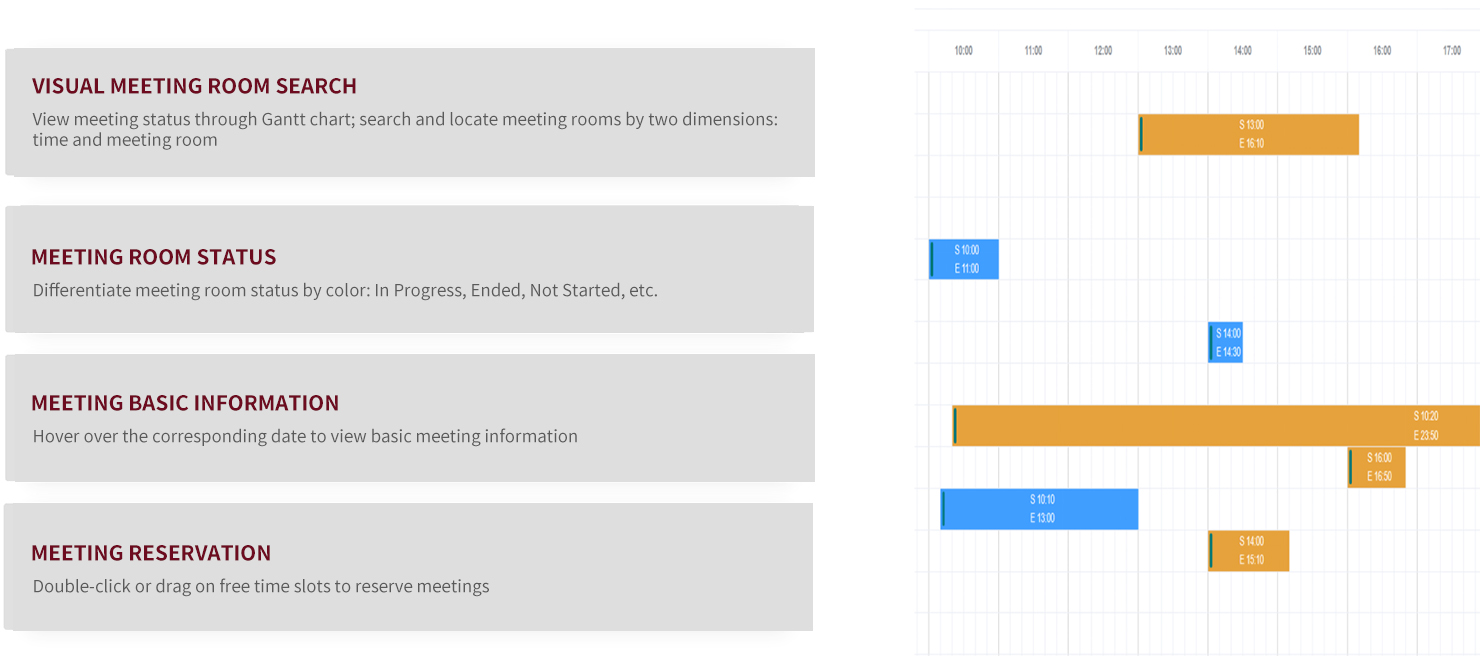Image resolution: width=1480 pixels, height=670 pixels.
Task: Select the Visual Meeting Room Search panel
Action: (x=410, y=112)
